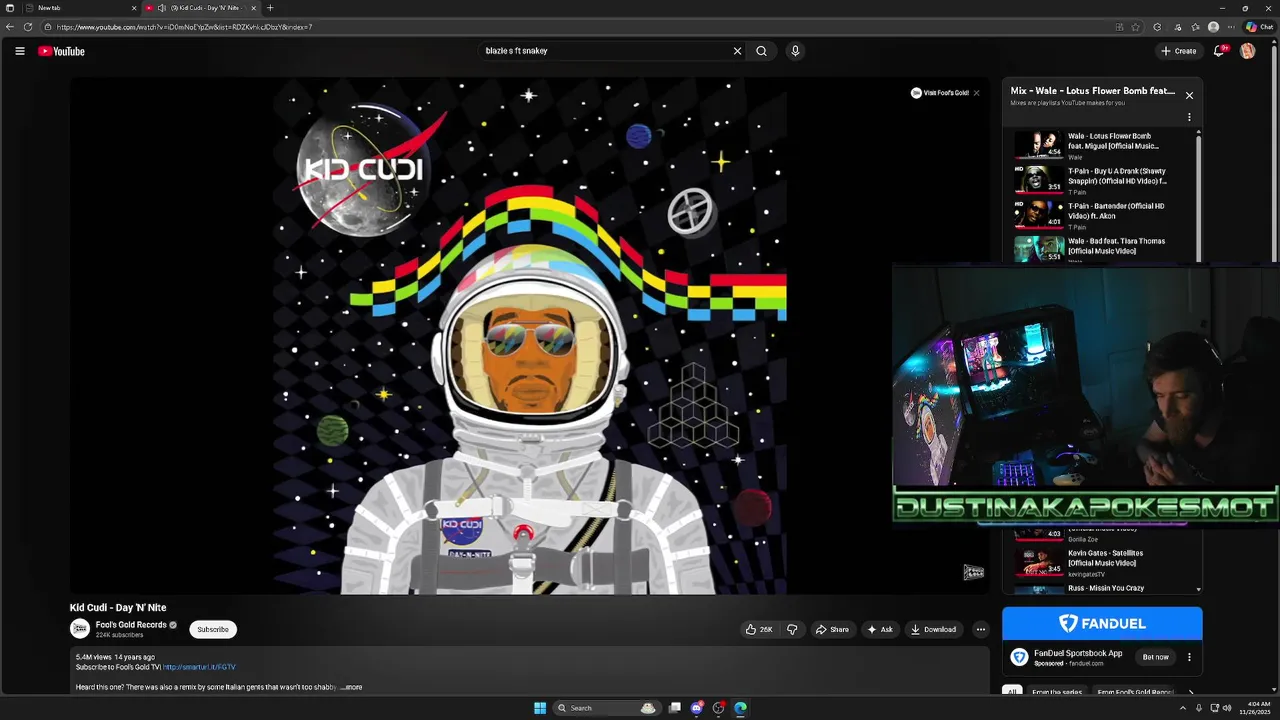Open Discord from the taskbar
This screenshot has width=1280, height=720.
tap(697, 708)
